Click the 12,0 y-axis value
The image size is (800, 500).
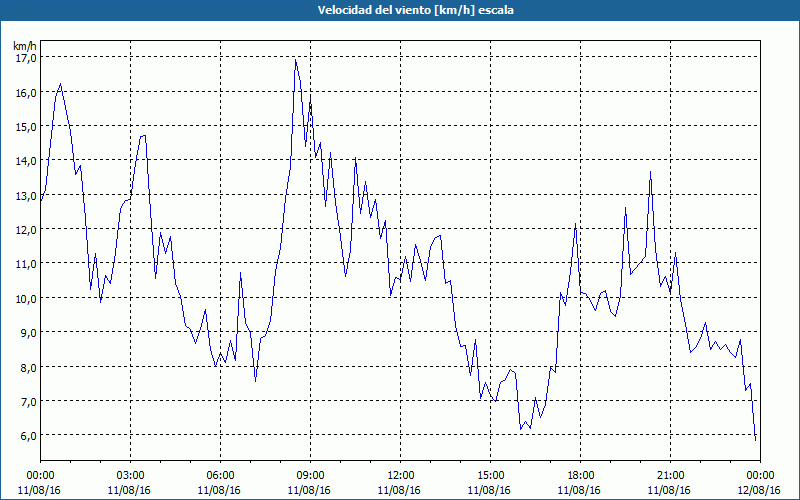point(26,230)
